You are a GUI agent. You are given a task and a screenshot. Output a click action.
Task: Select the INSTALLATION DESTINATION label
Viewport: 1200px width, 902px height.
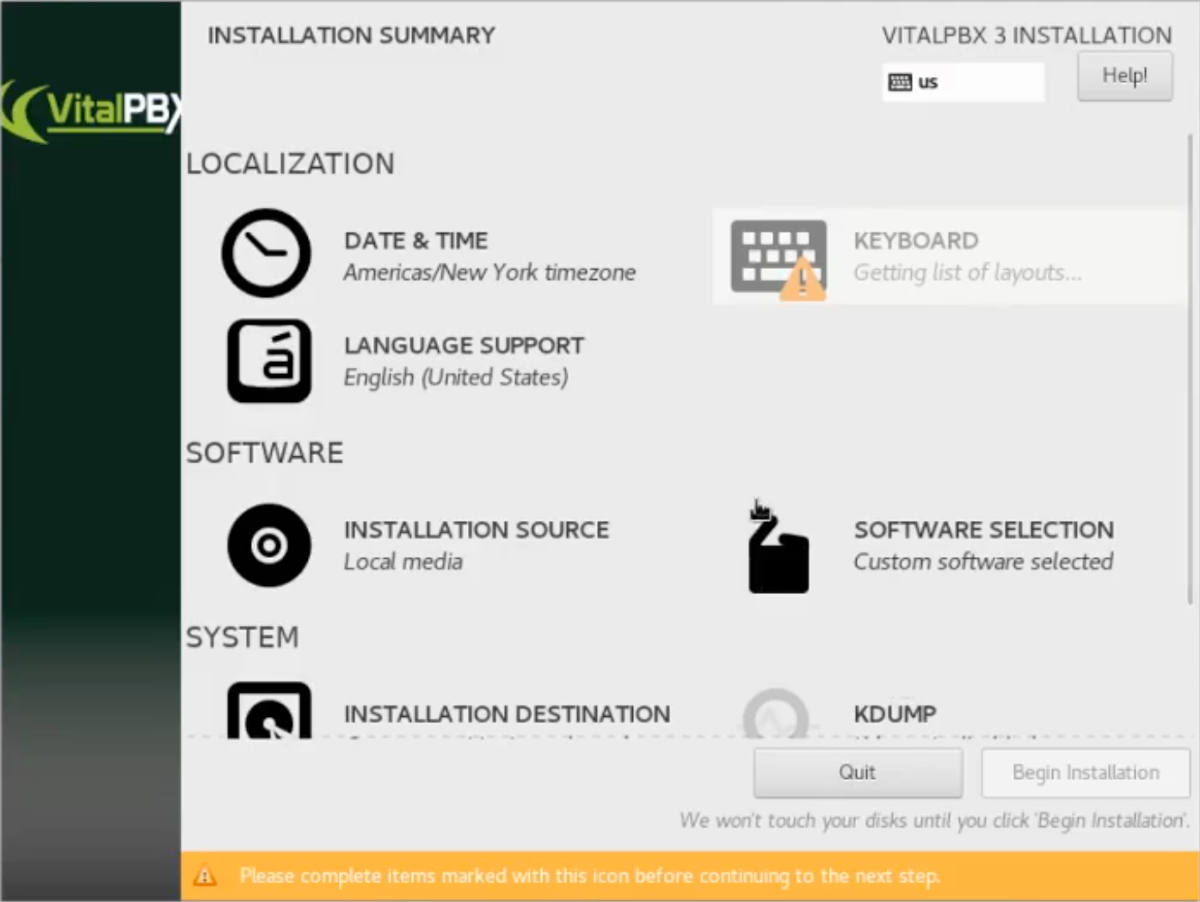coord(507,714)
